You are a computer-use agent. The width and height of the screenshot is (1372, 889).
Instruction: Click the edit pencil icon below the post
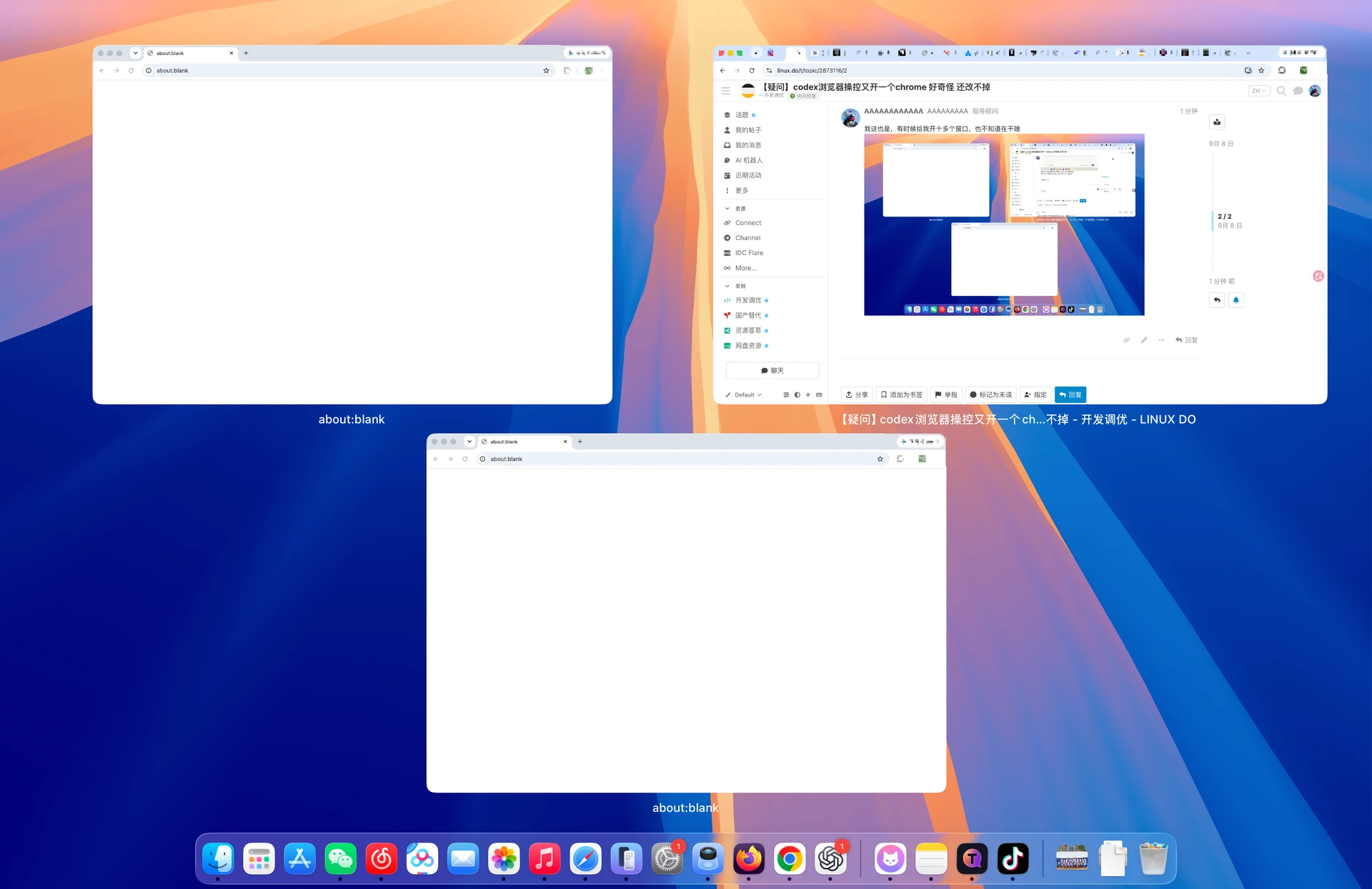click(1144, 340)
